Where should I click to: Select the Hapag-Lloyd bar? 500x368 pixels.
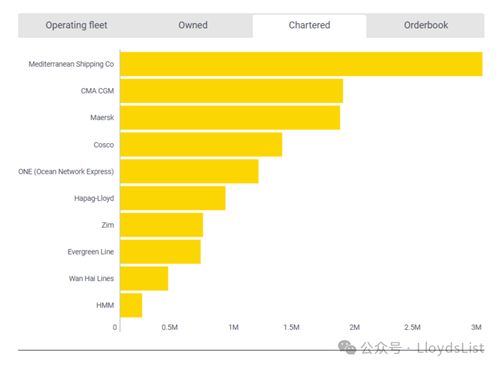click(x=173, y=198)
